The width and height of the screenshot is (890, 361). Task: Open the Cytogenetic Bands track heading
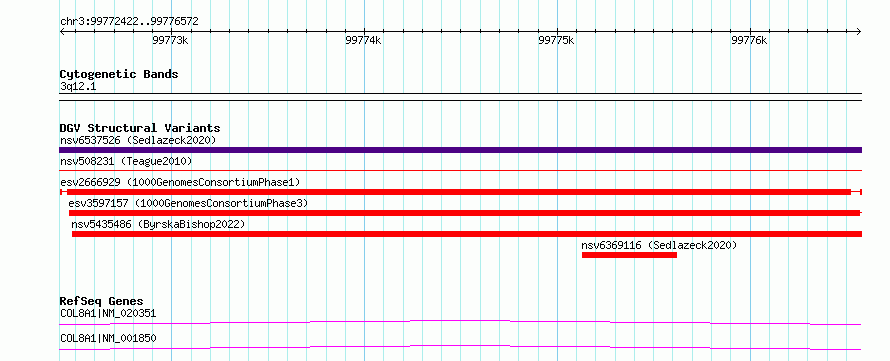tap(119, 74)
